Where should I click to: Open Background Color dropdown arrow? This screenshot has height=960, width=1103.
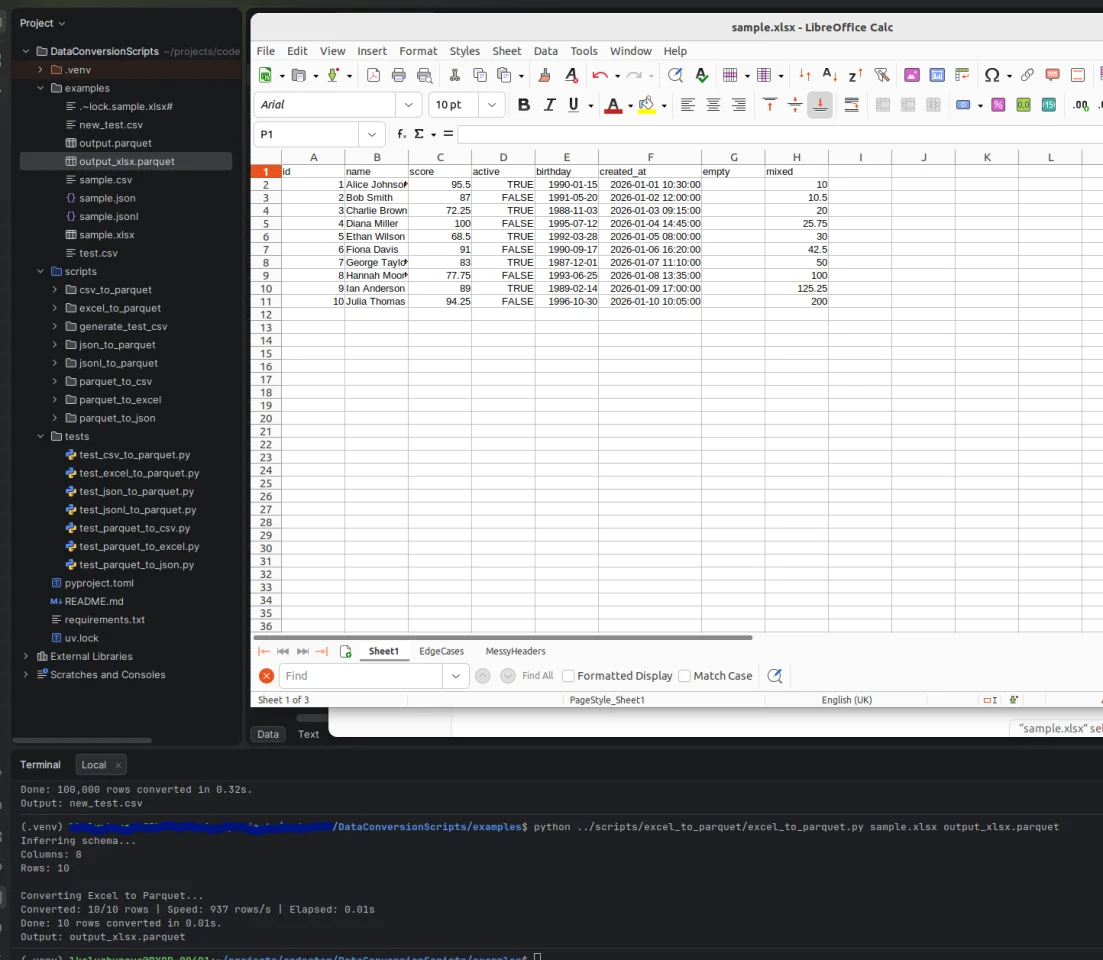(x=664, y=105)
